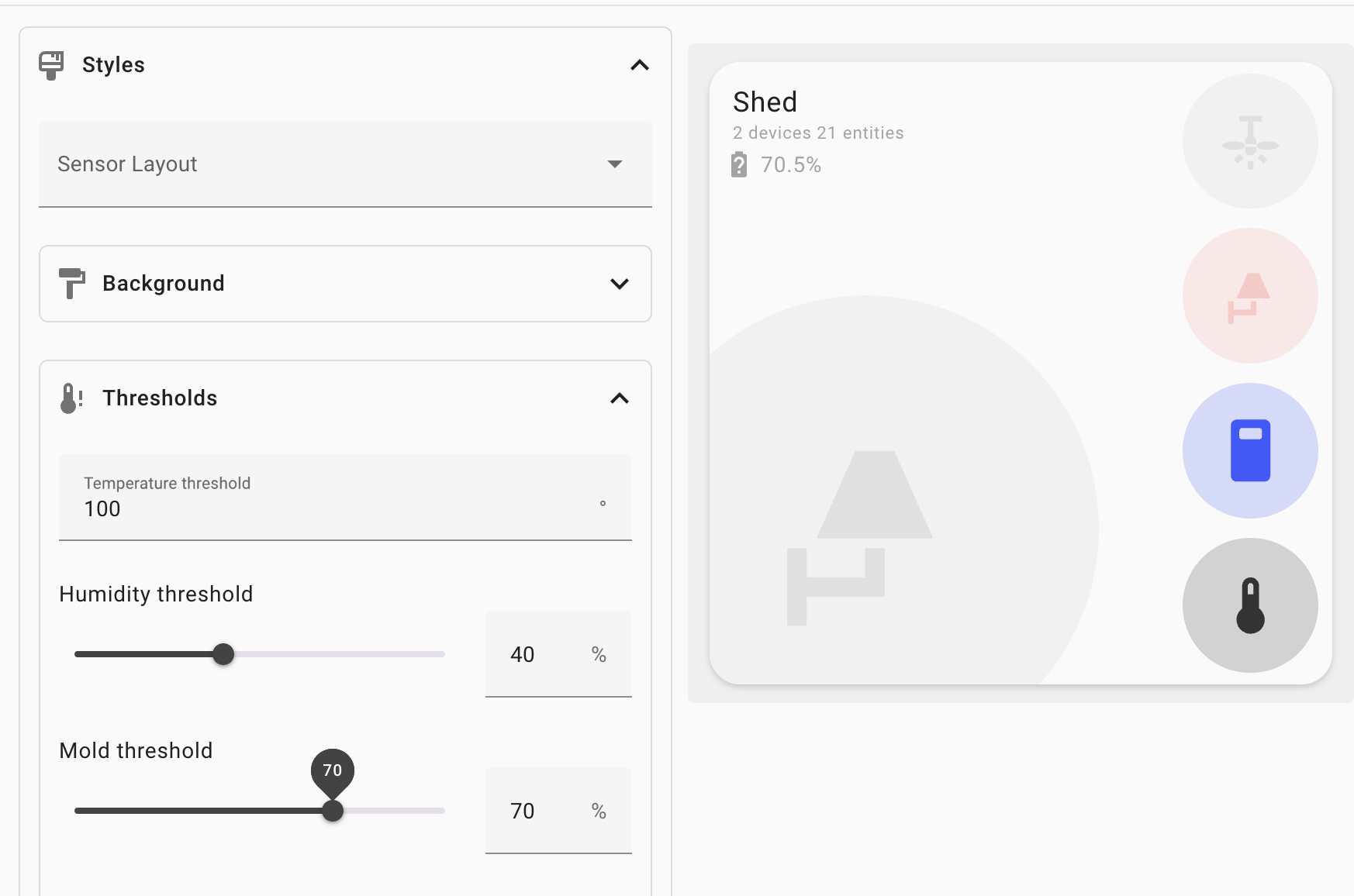Click the Styles paint brush icon
Viewport: 1354px width, 896px height.
point(51,65)
